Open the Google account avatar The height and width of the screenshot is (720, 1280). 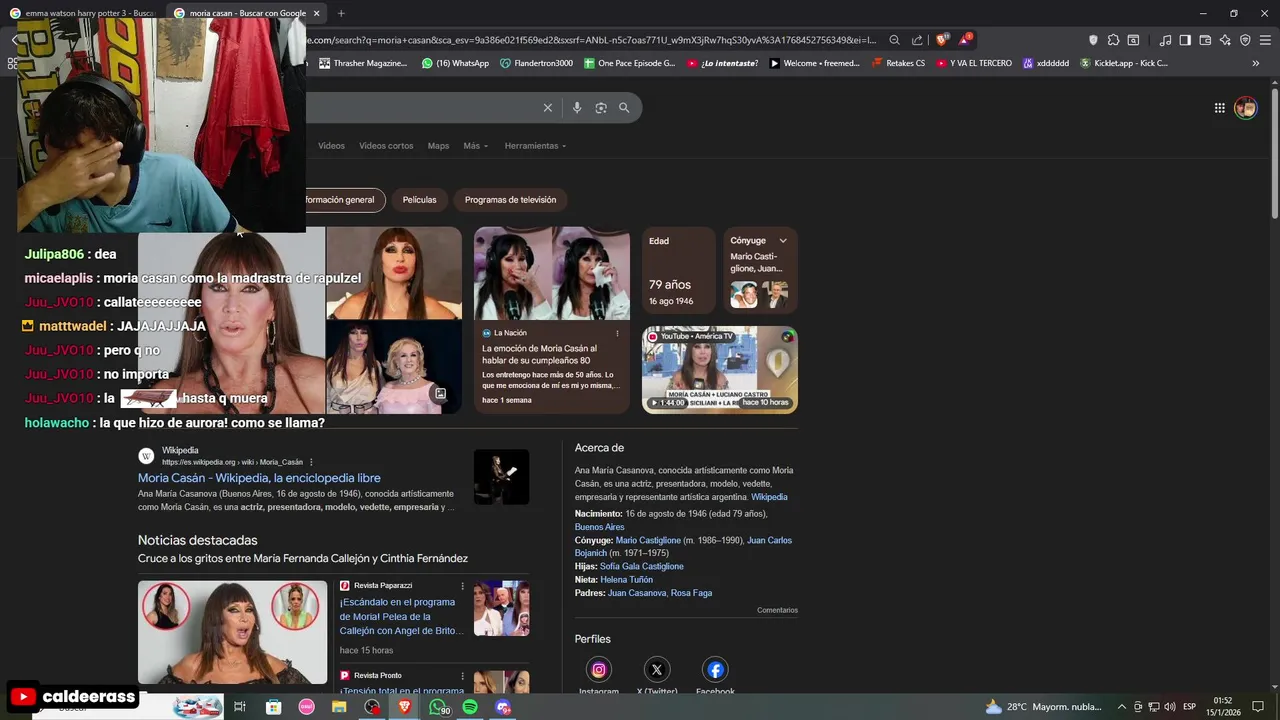click(1245, 108)
